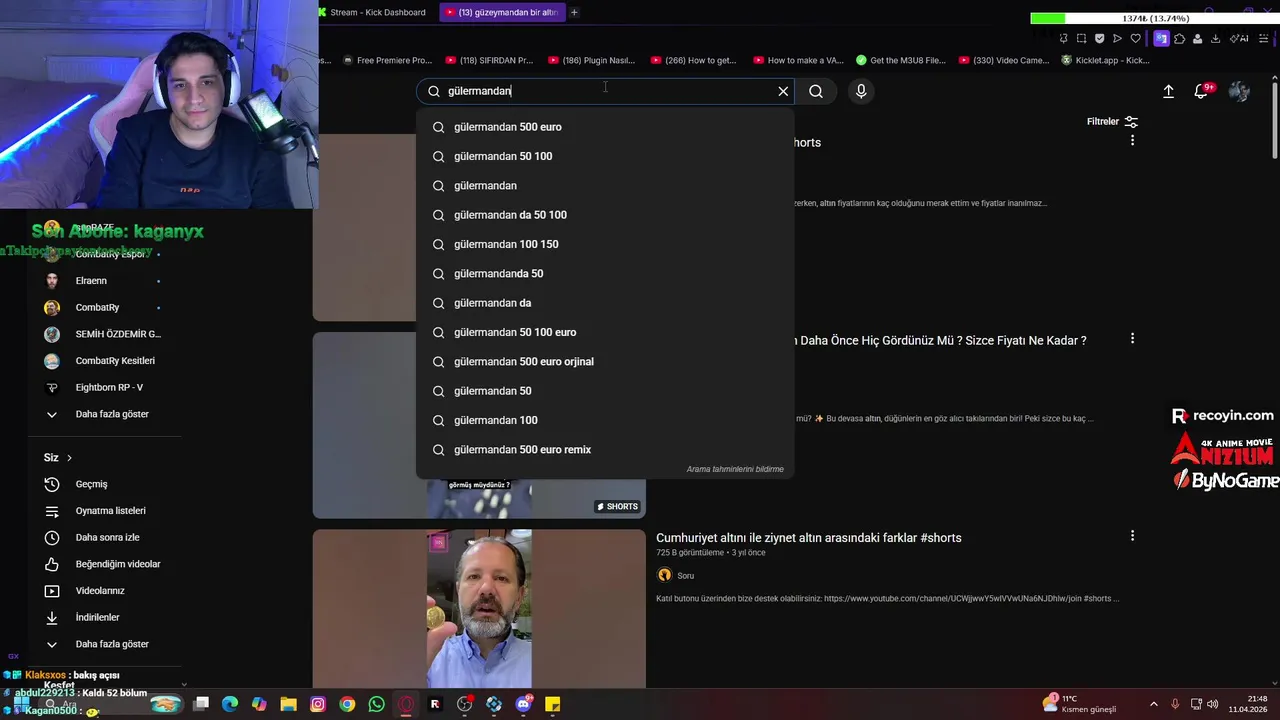Open '(186) Plugin Nasıl...' bookmark
The image size is (1280, 720).
point(591,60)
